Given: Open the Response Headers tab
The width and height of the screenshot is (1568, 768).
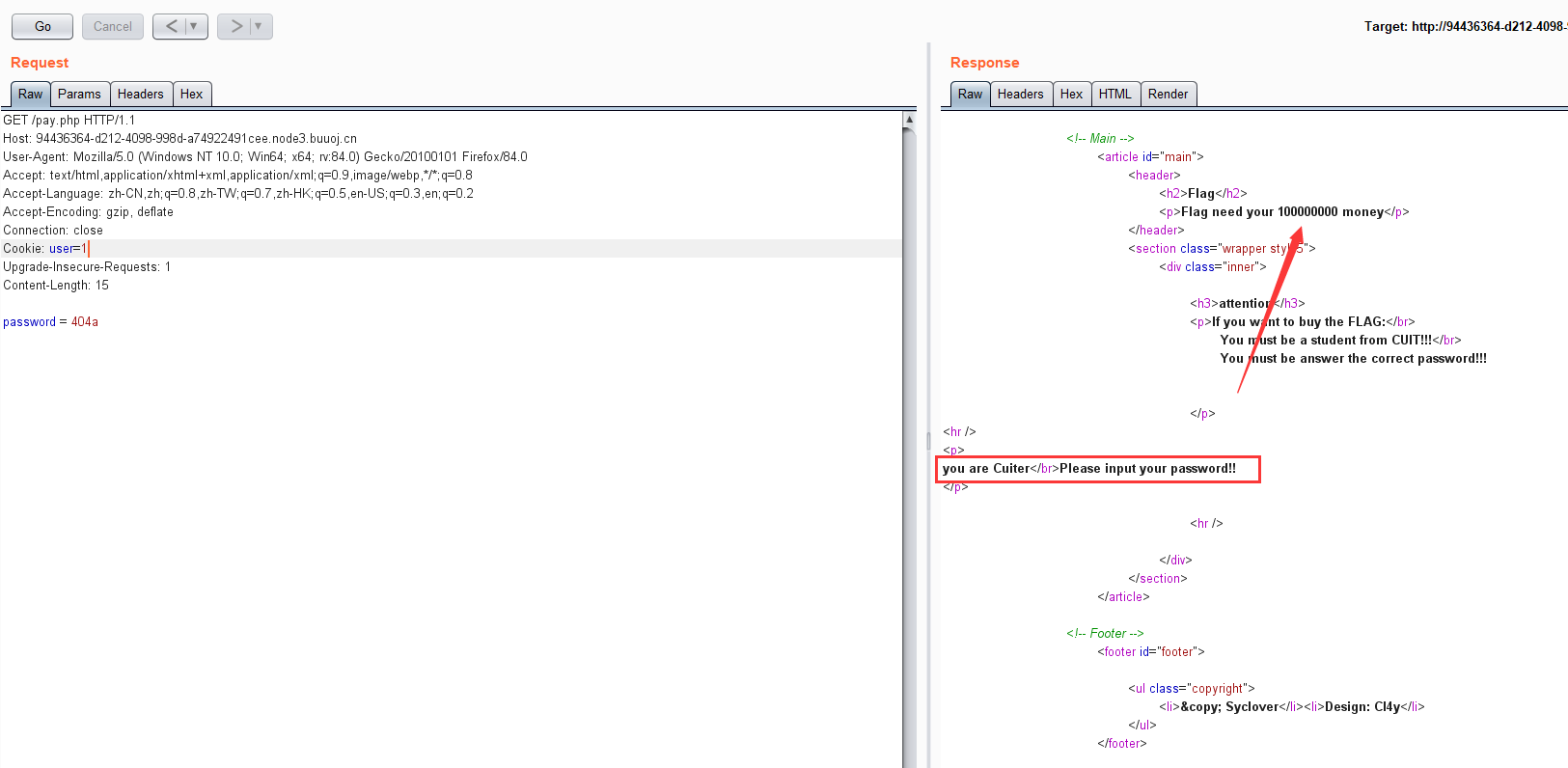Looking at the screenshot, I should coord(1021,94).
